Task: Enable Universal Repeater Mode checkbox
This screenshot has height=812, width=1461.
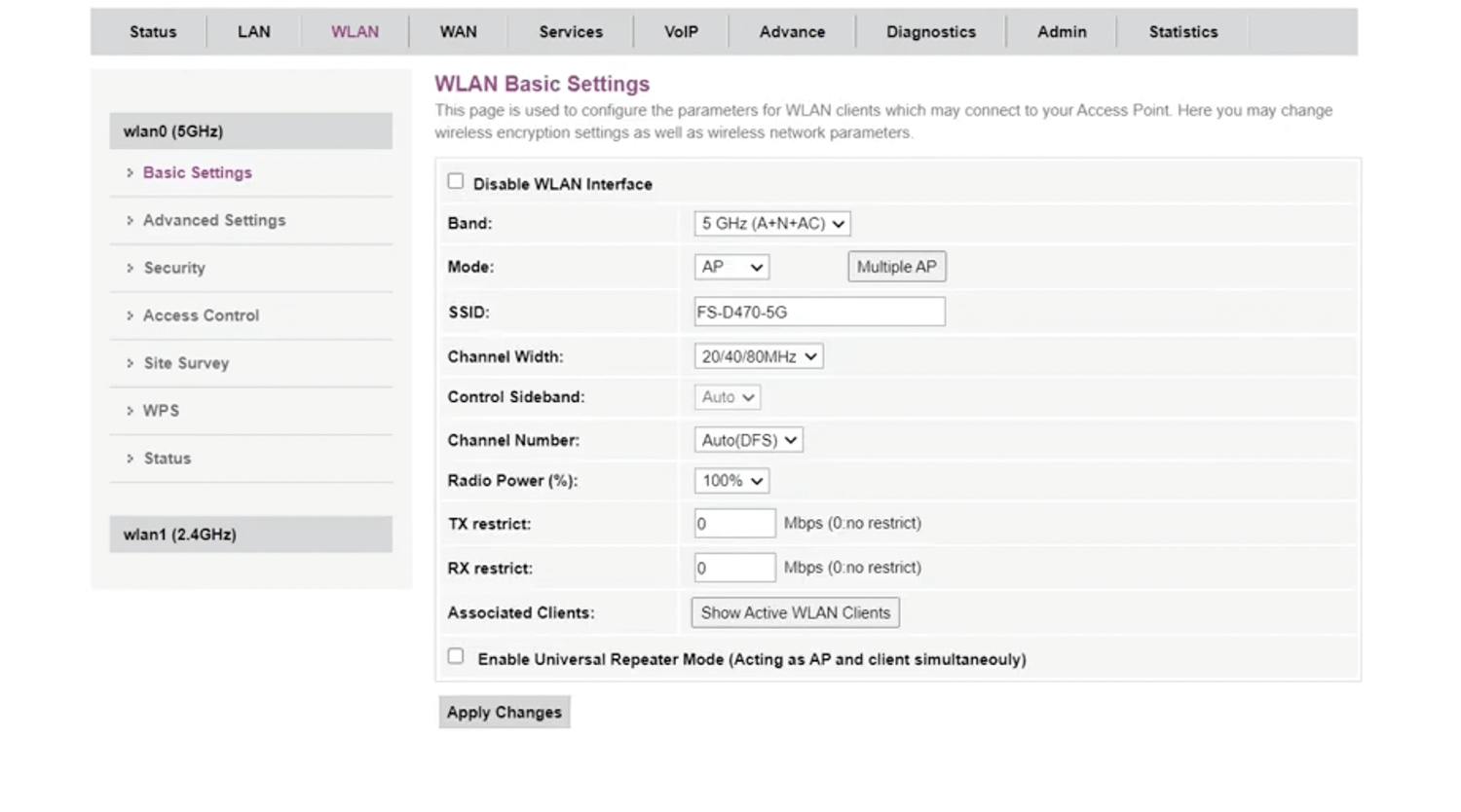Action: coord(455,657)
